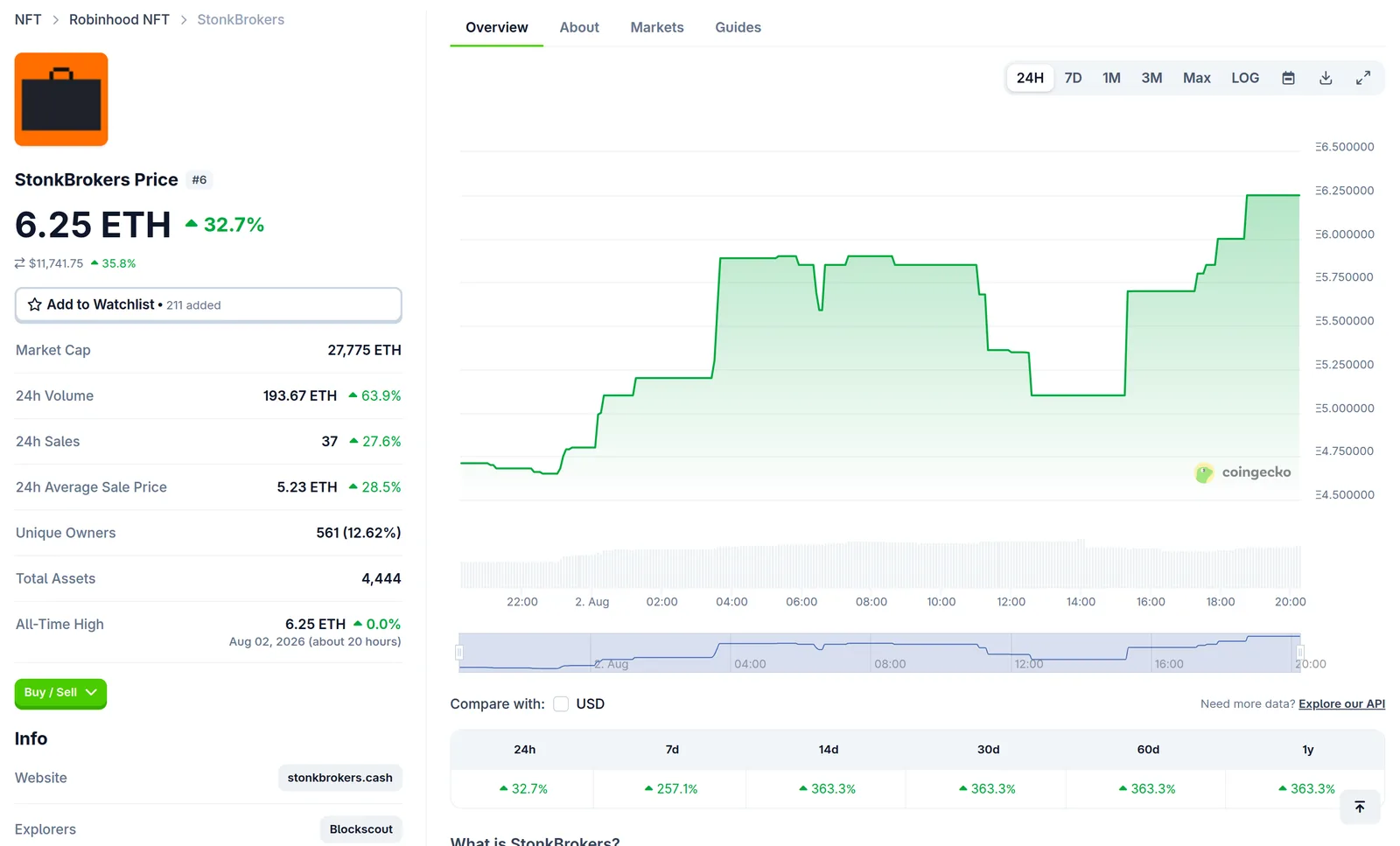Select the Max chart range

(1196, 78)
